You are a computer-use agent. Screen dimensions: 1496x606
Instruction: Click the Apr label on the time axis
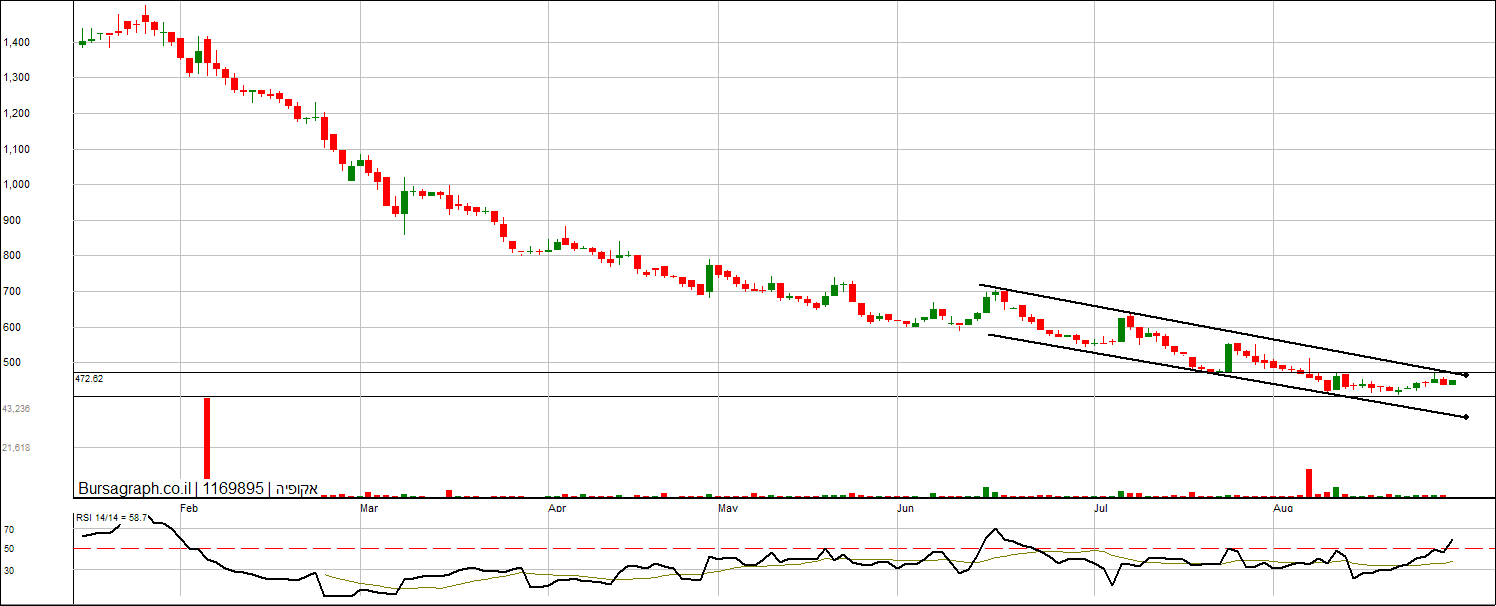pyautogui.click(x=557, y=509)
